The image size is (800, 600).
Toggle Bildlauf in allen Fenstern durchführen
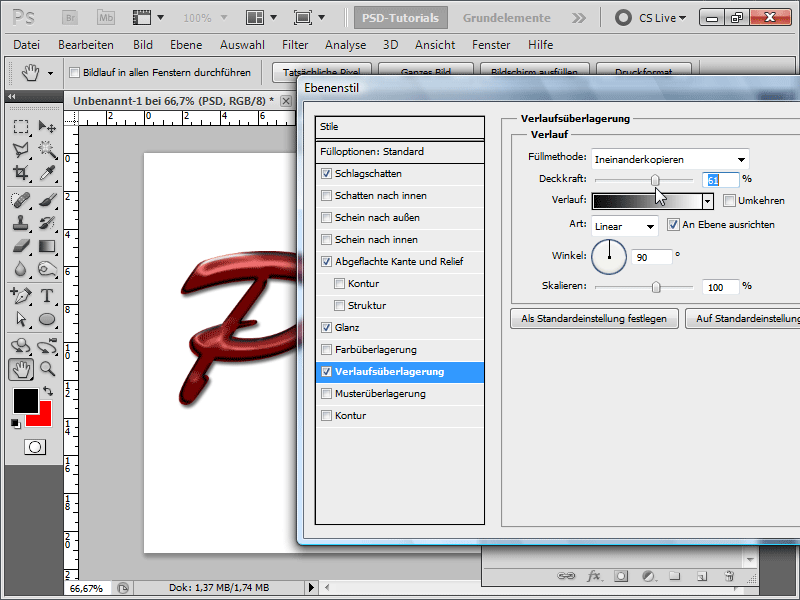pyautogui.click(x=74, y=72)
